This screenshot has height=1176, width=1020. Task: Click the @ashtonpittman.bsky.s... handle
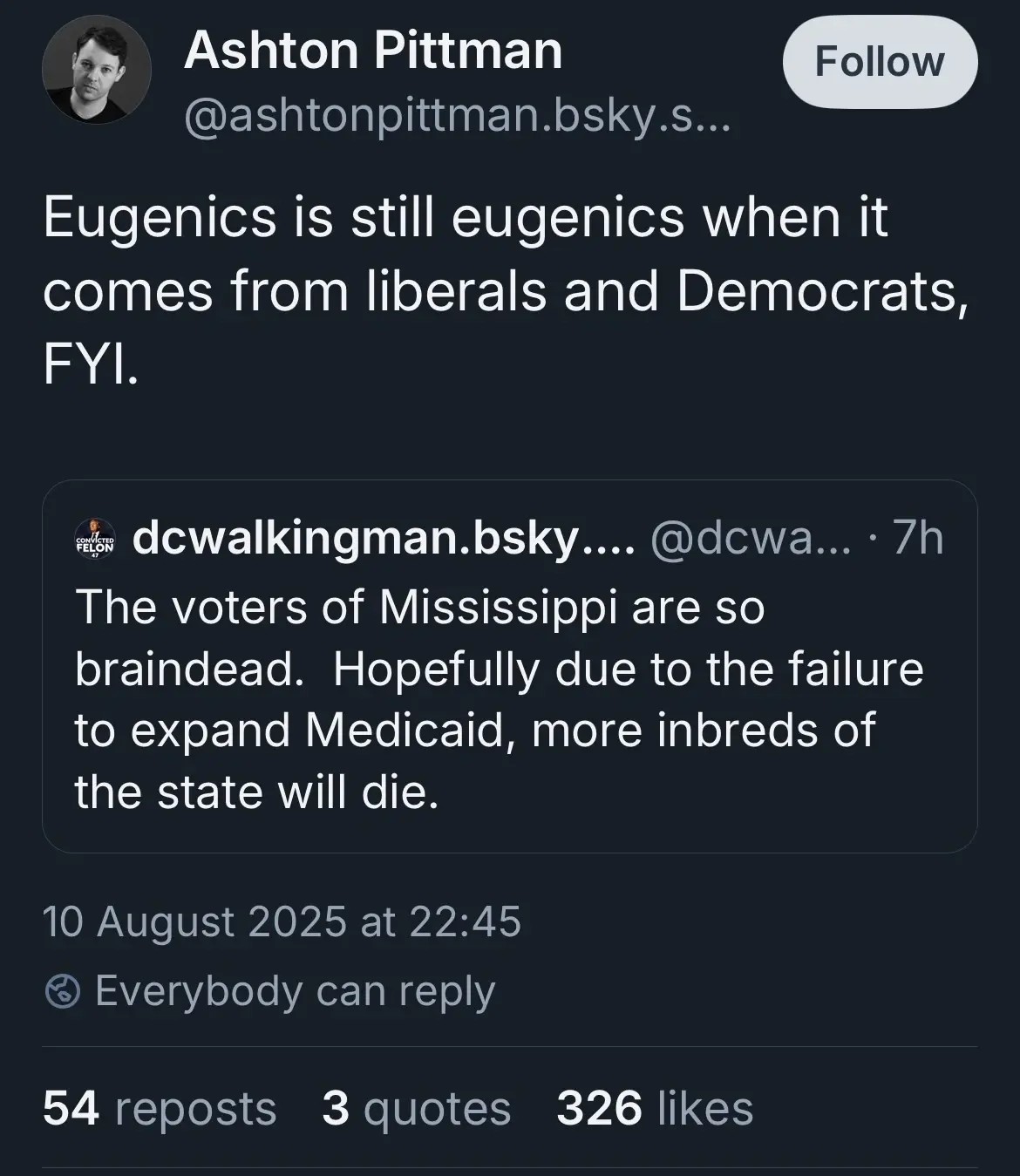(457, 114)
